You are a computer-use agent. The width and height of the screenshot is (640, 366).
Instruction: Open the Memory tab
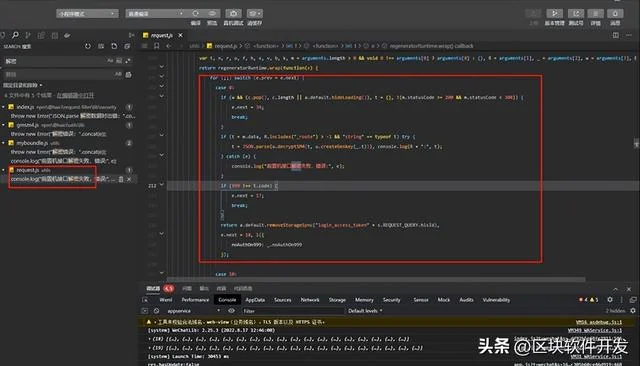[x=364, y=300]
